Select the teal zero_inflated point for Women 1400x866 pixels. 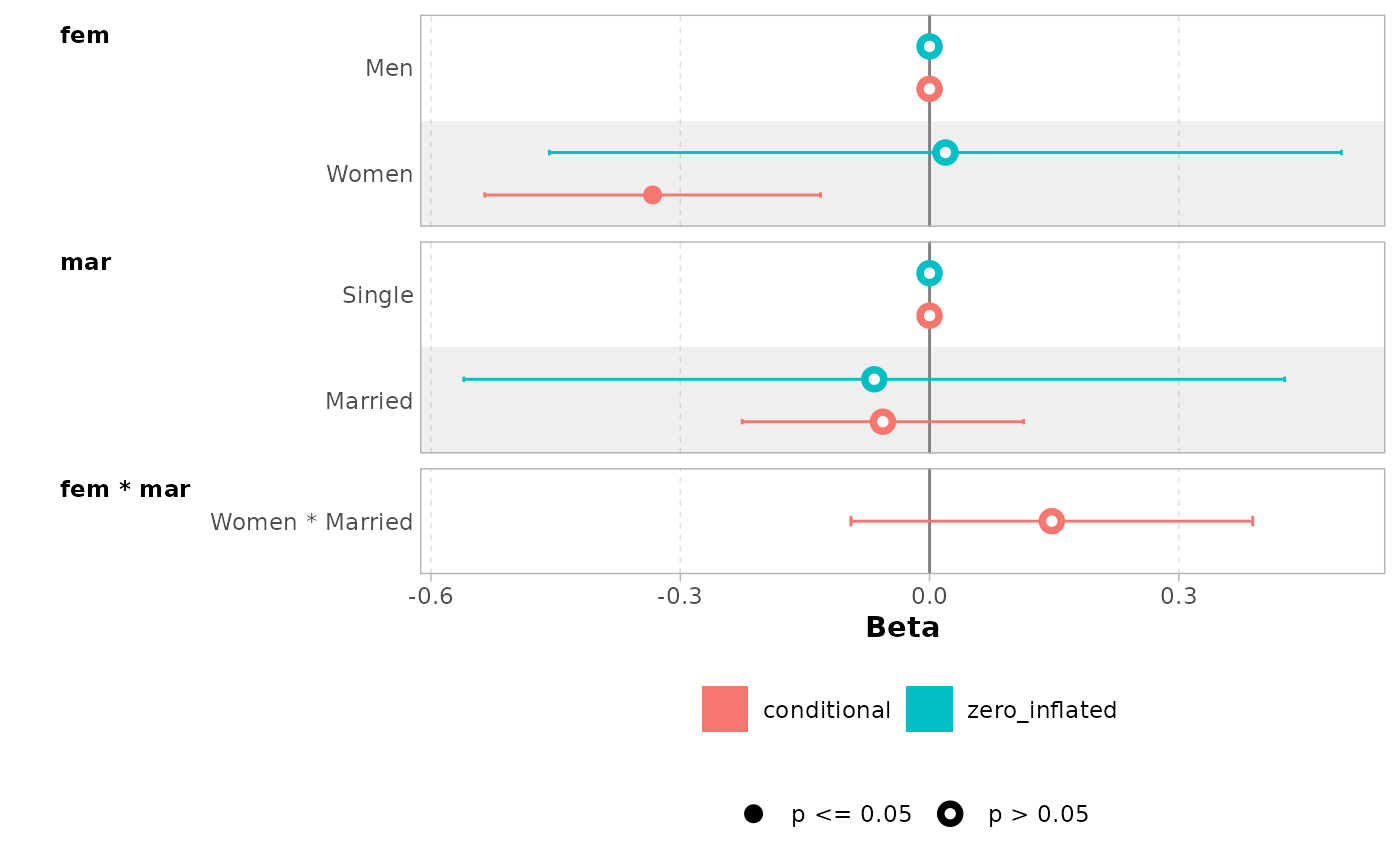pos(945,152)
